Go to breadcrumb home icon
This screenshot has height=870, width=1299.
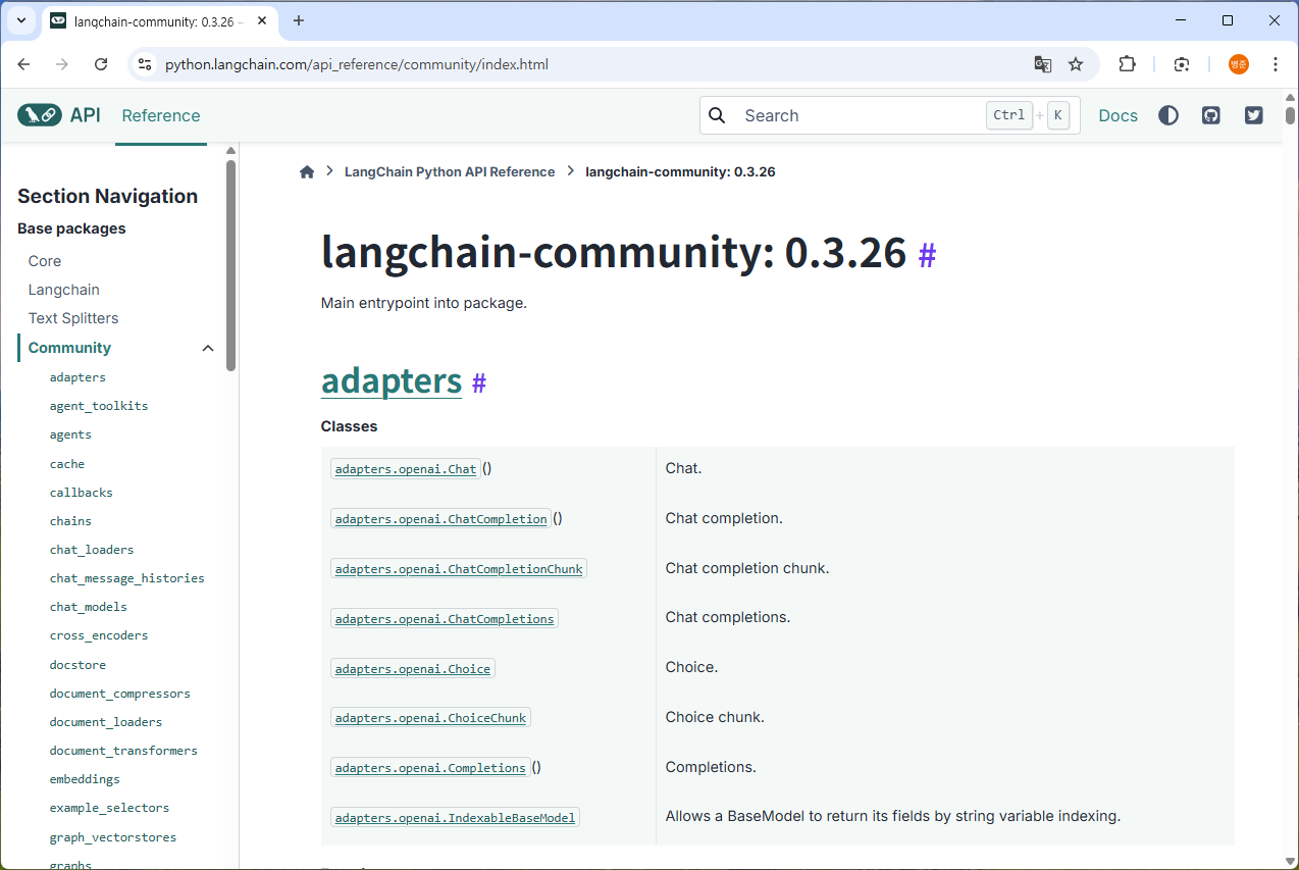click(307, 172)
